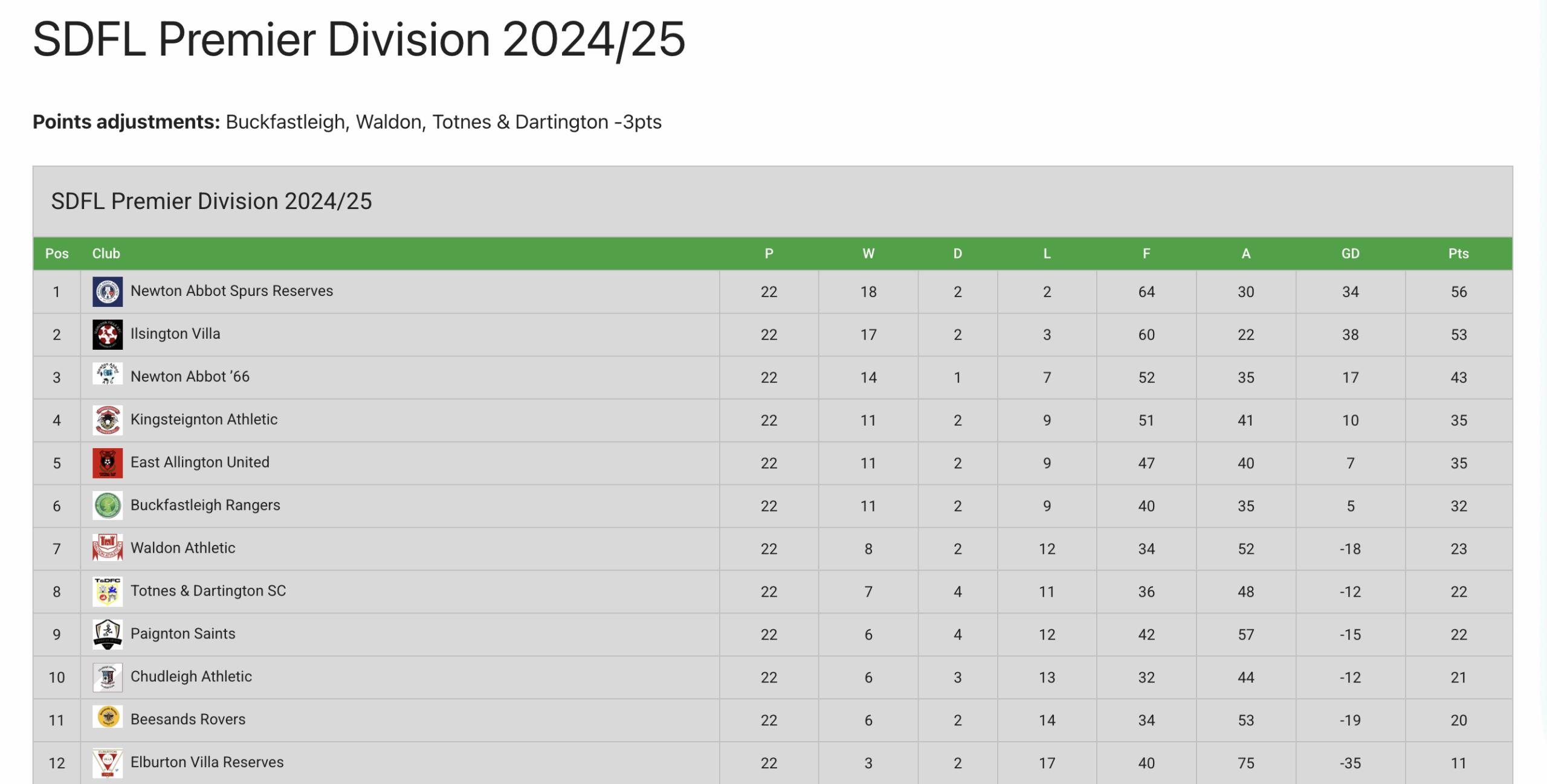Click the Elburton Villa Reserves badge

click(x=108, y=763)
